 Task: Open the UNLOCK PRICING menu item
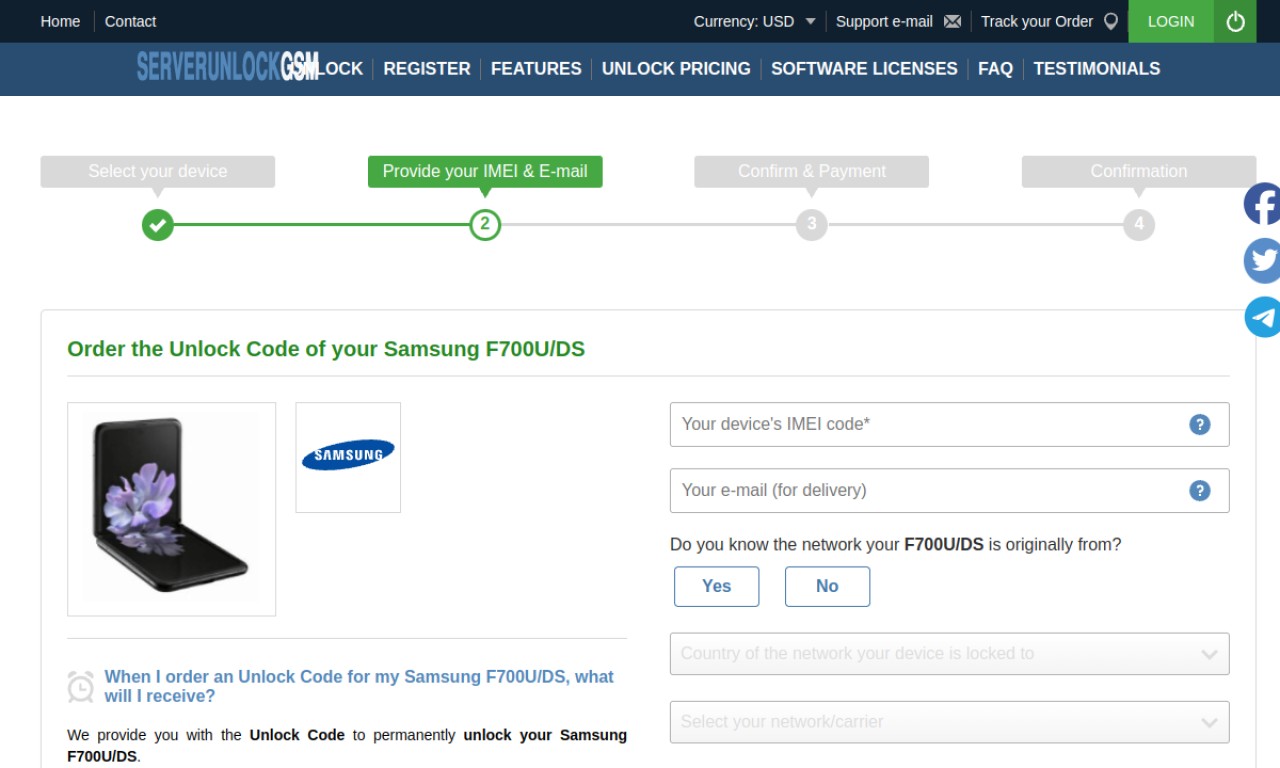pos(676,69)
